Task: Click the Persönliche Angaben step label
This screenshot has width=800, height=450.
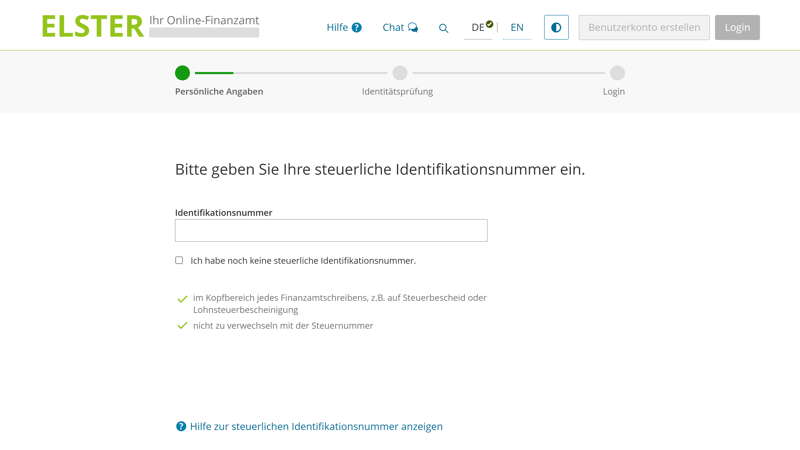Action: point(219,91)
